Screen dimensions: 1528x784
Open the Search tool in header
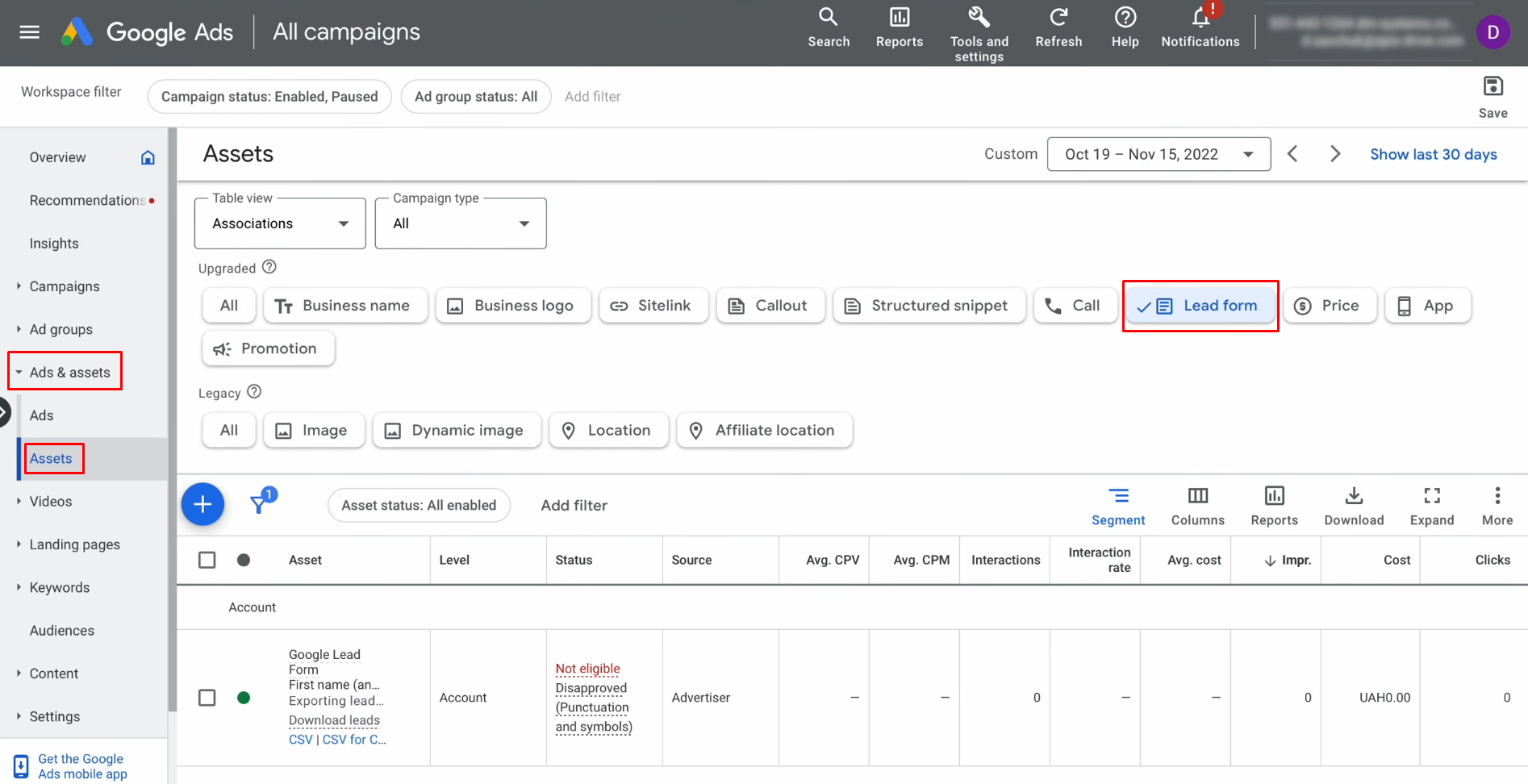point(829,28)
